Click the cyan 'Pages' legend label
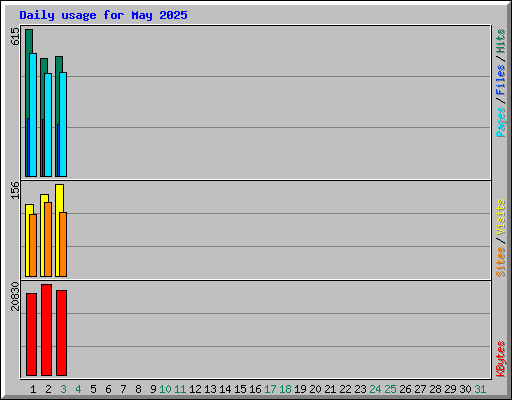512x400 pixels. (501, 122)
